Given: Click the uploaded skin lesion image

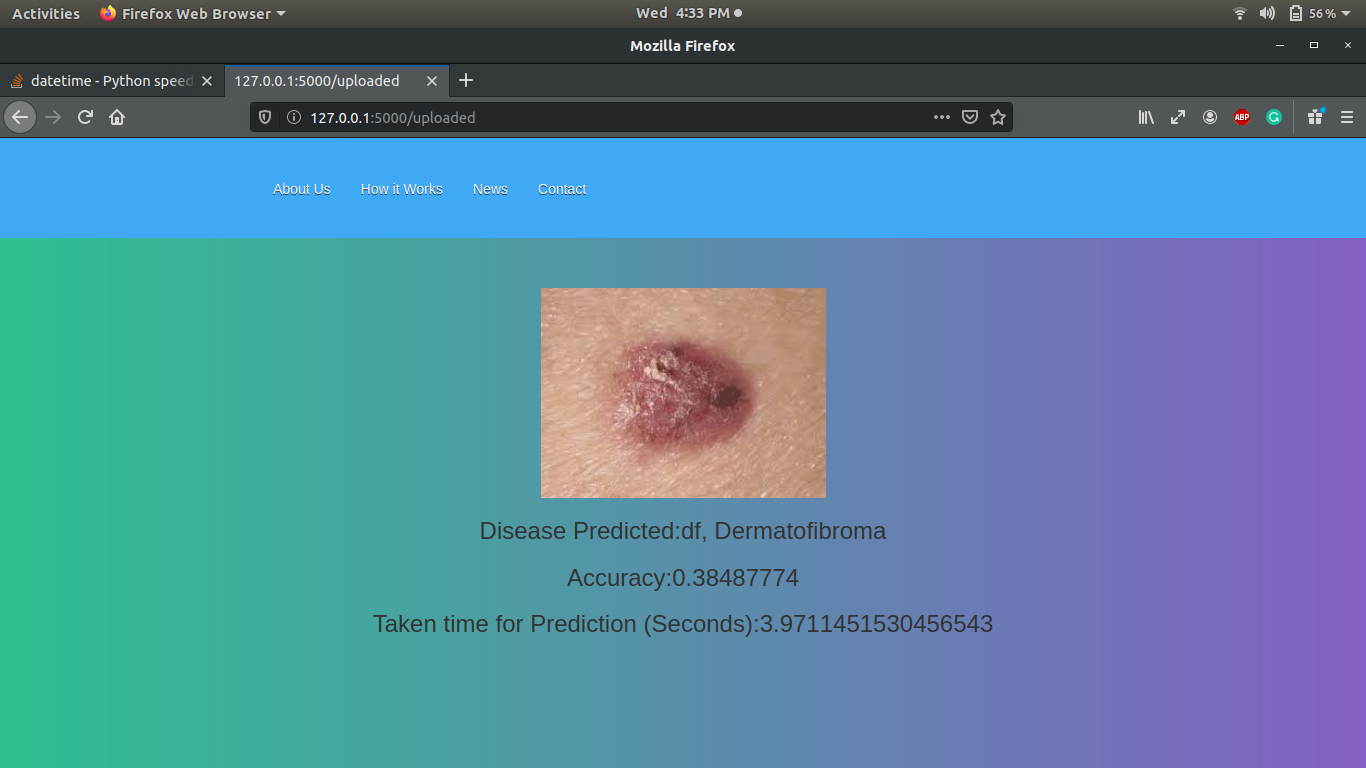Looking at the screenshot, I should pyautogui.click(x=683, y=392).
